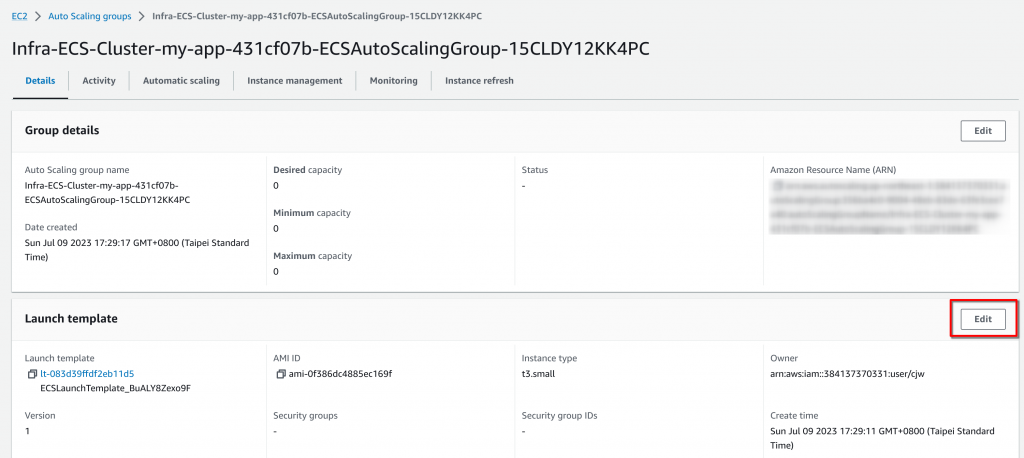The height and width of the screenshot is (458, 1024).
Task: View the Monitoring tab
Action: [x=393, y=80]
